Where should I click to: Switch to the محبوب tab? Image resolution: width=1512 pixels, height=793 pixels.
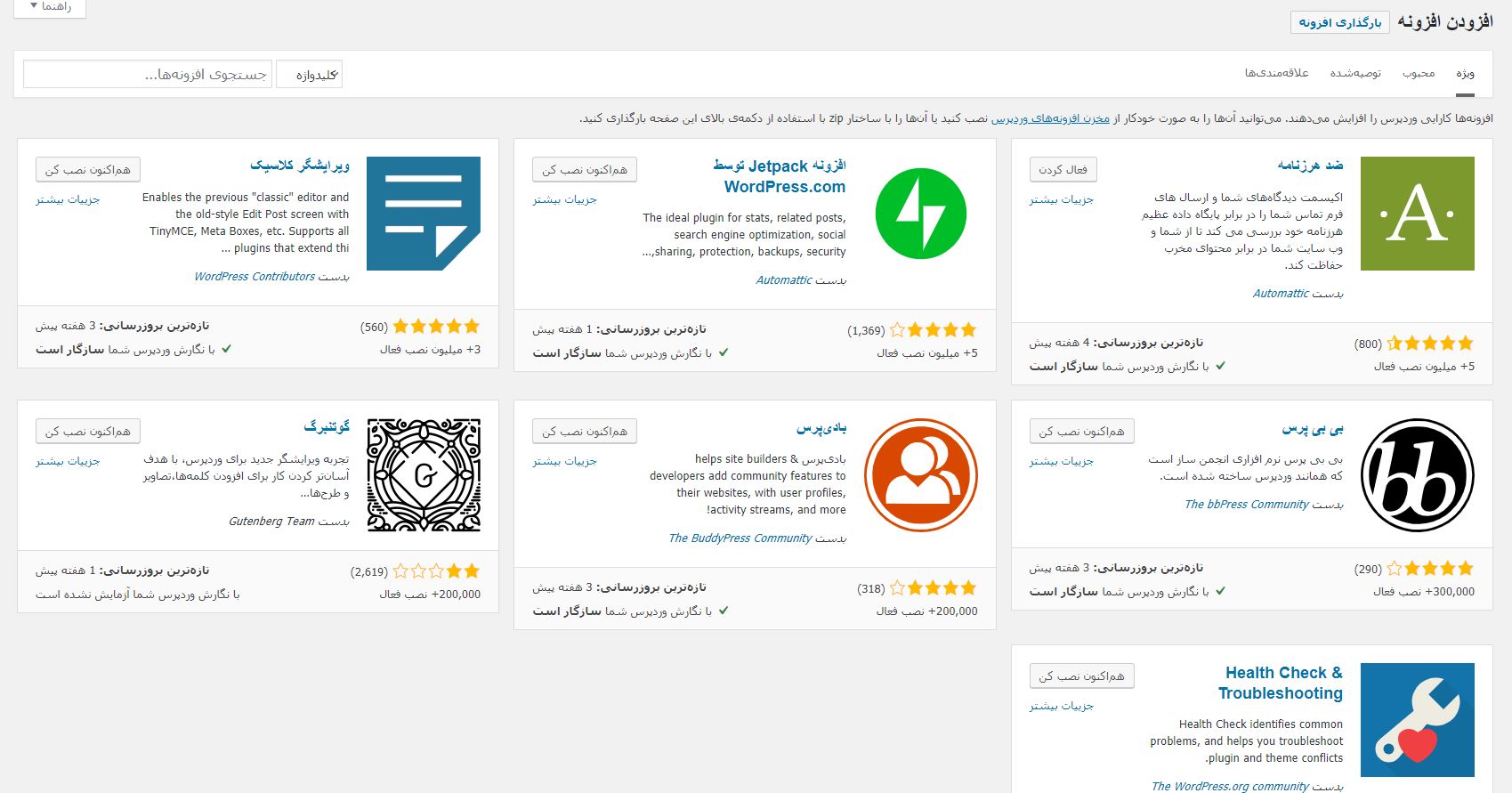pos(1419,73)
